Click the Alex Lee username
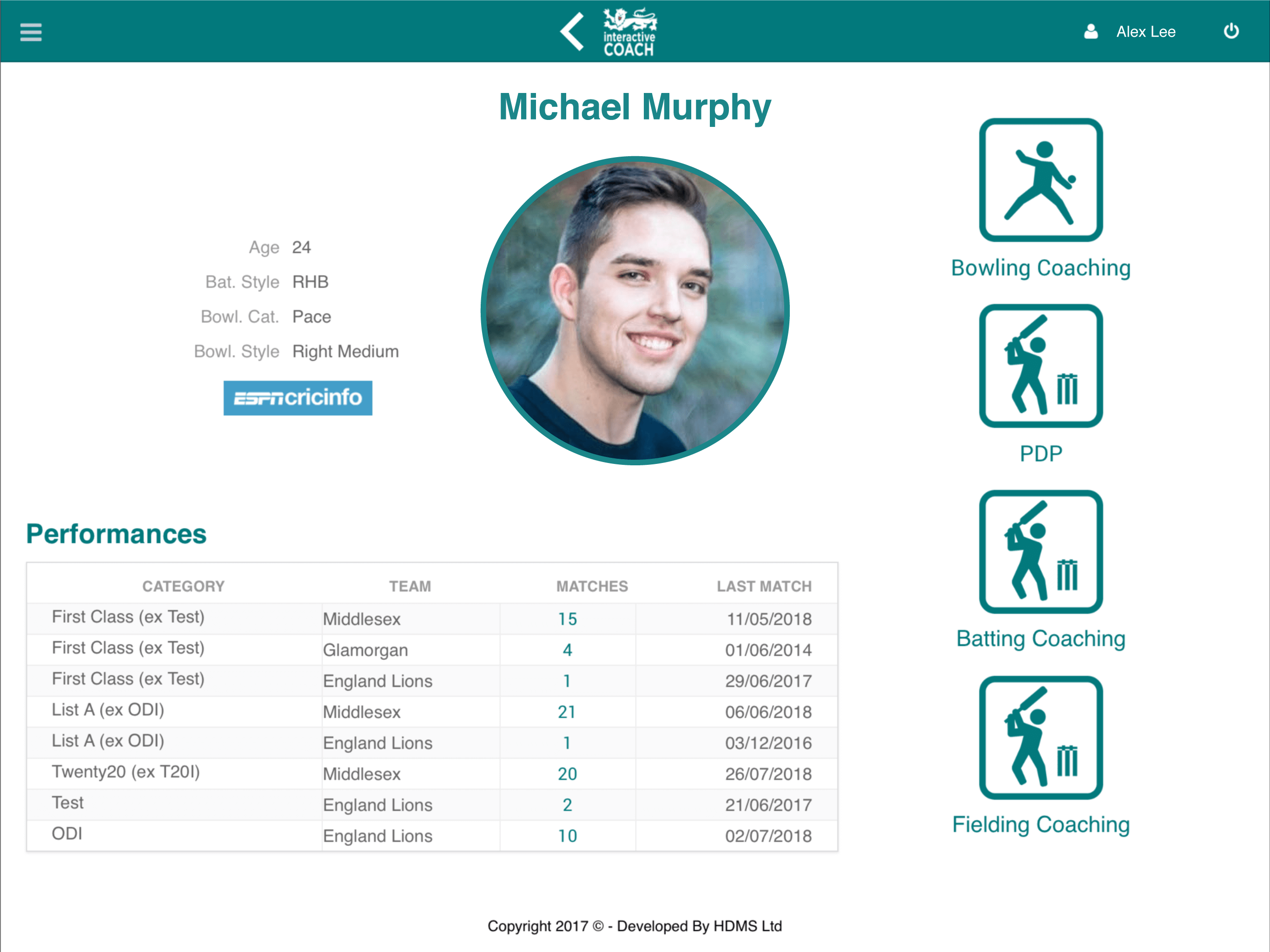1270x952 pixels. coord(1145,32)
